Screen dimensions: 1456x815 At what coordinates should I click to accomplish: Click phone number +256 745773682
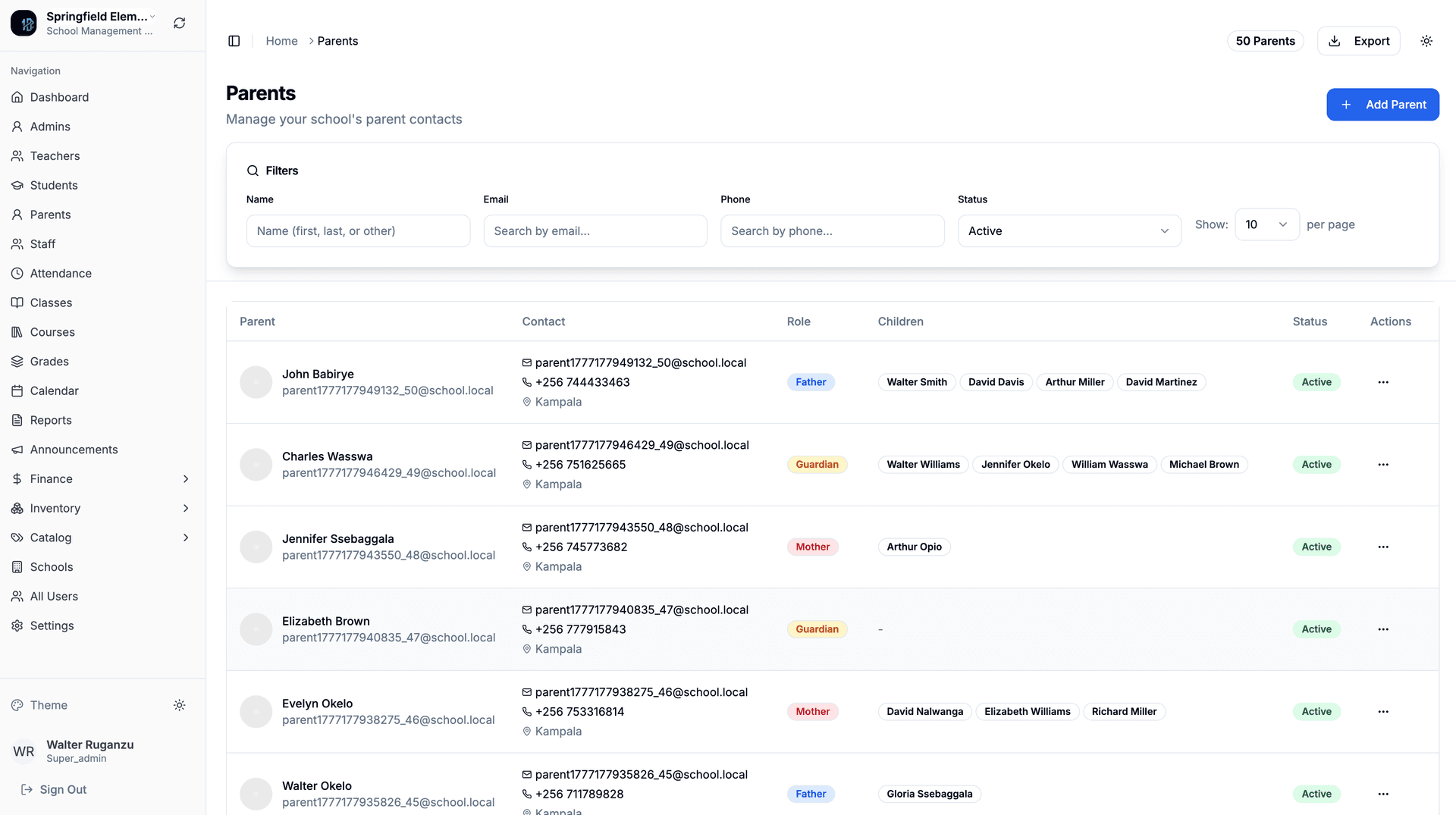click(581, 547)
